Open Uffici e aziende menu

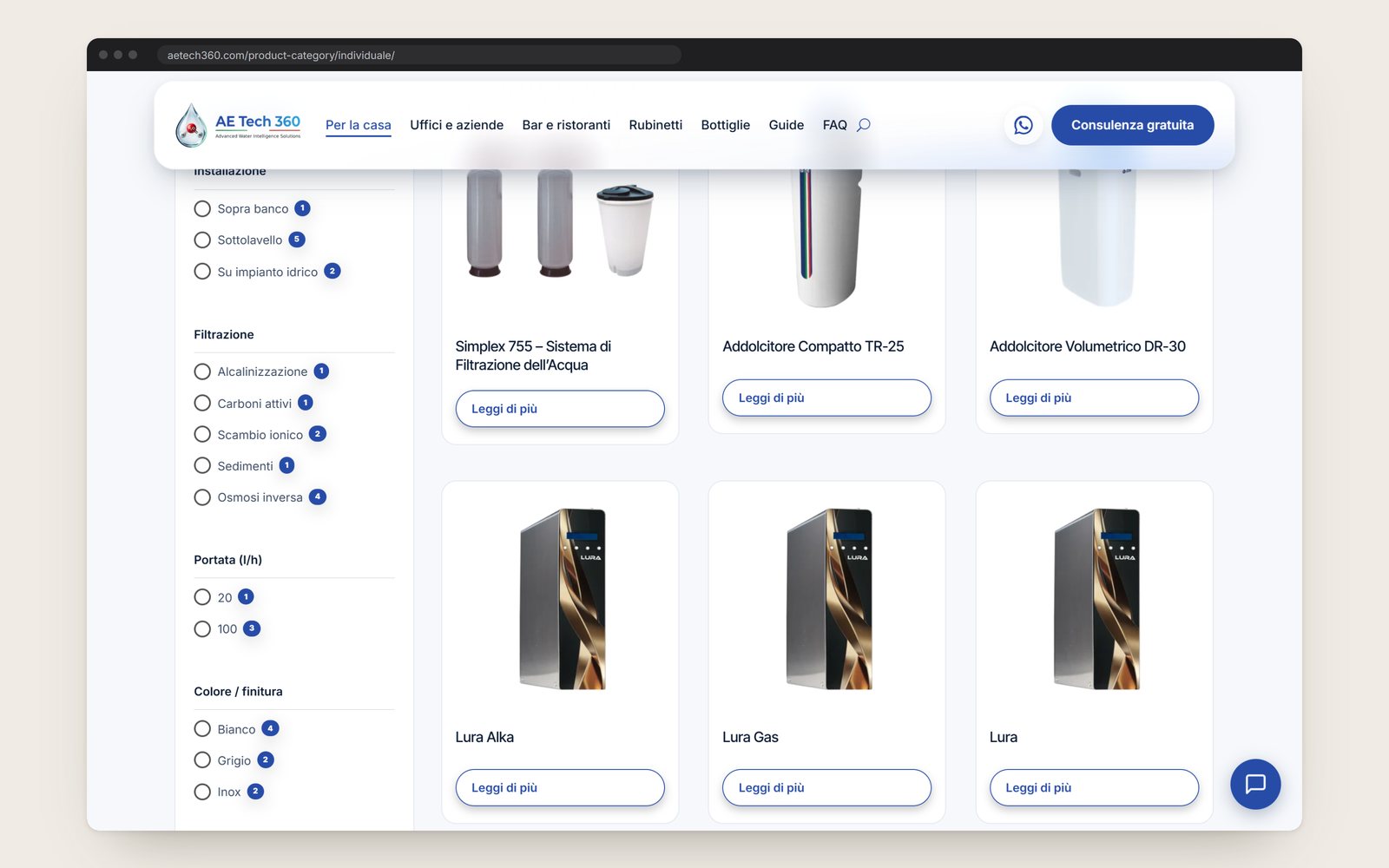coord(457,125)
